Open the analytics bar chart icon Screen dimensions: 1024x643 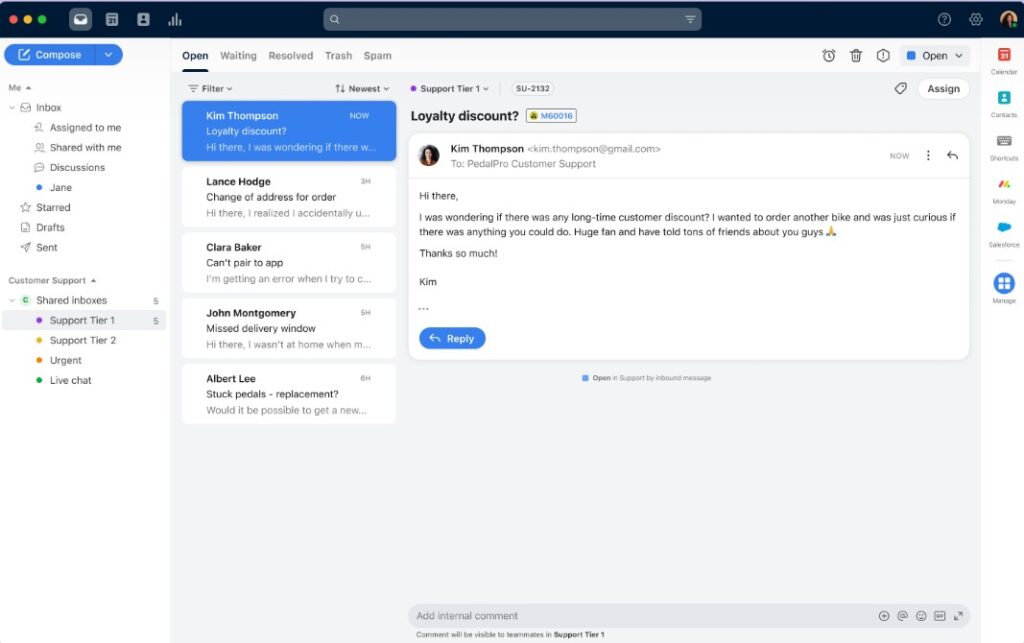pyautogui.click(x=175, y=19)
